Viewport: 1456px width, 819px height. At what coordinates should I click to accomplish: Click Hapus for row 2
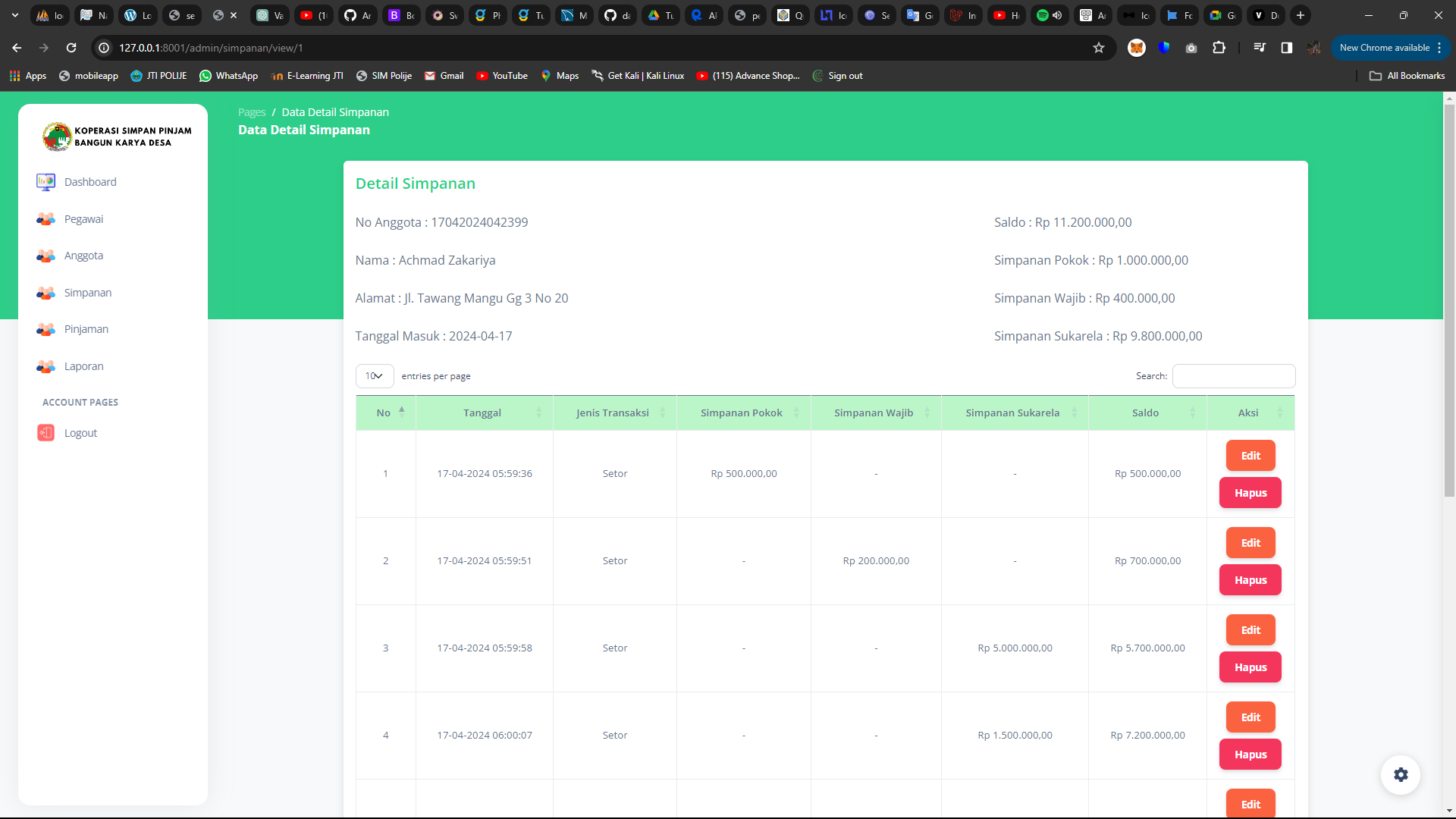coord(1250,580)
